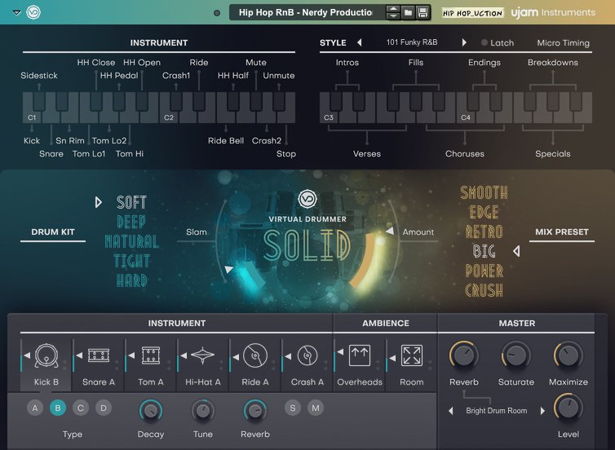Toggle the Latch option
Viewport: 615px width, 450px height.
point(496,43)
